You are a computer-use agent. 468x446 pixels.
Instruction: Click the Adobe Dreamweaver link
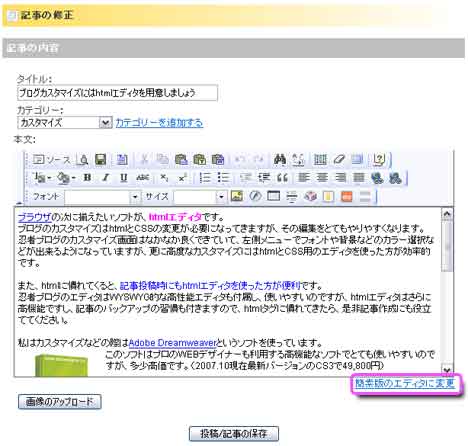pos(172,343)
